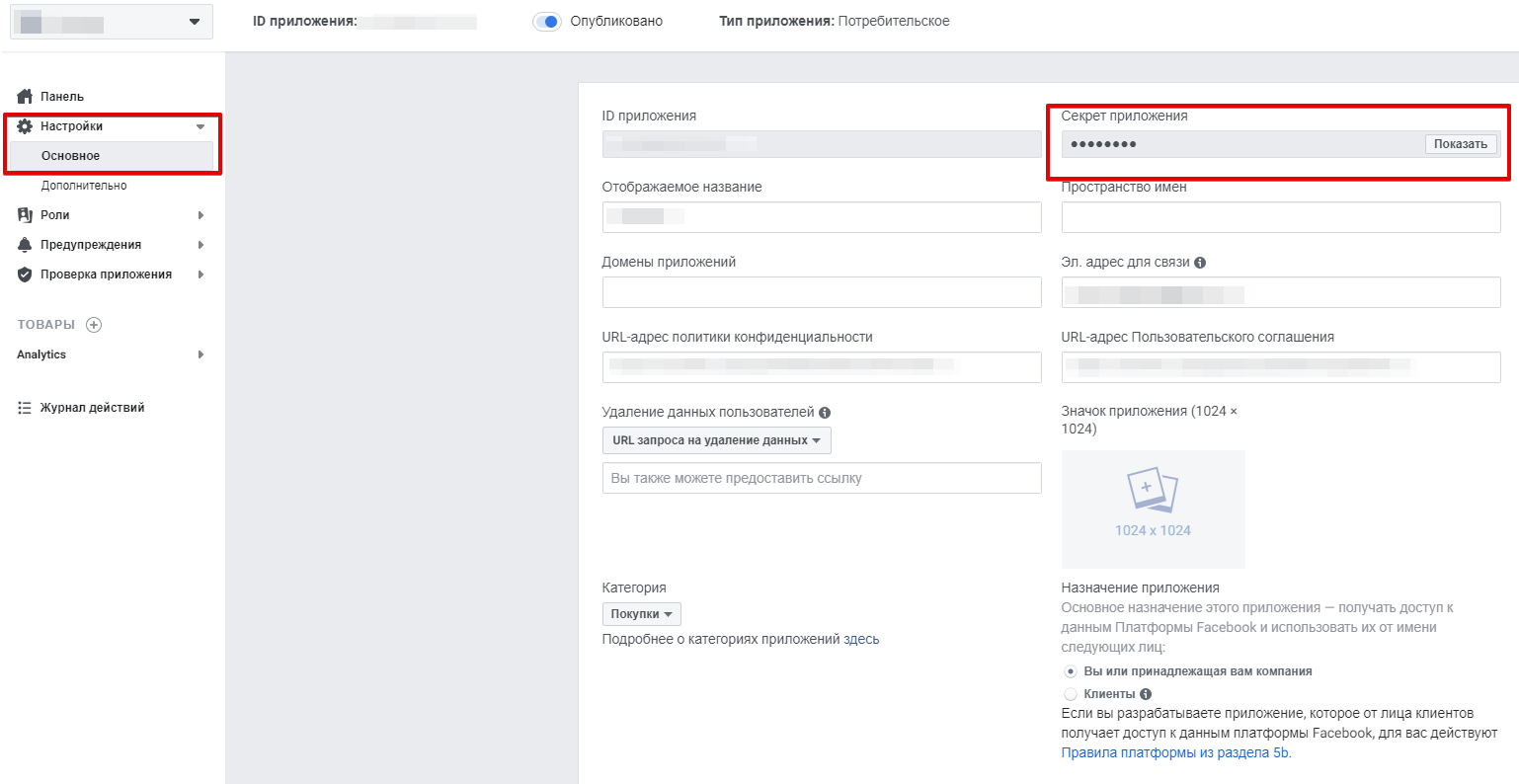Open the data deletion request URL dropdown
The image size is (1519, 784).
(716, 440)
